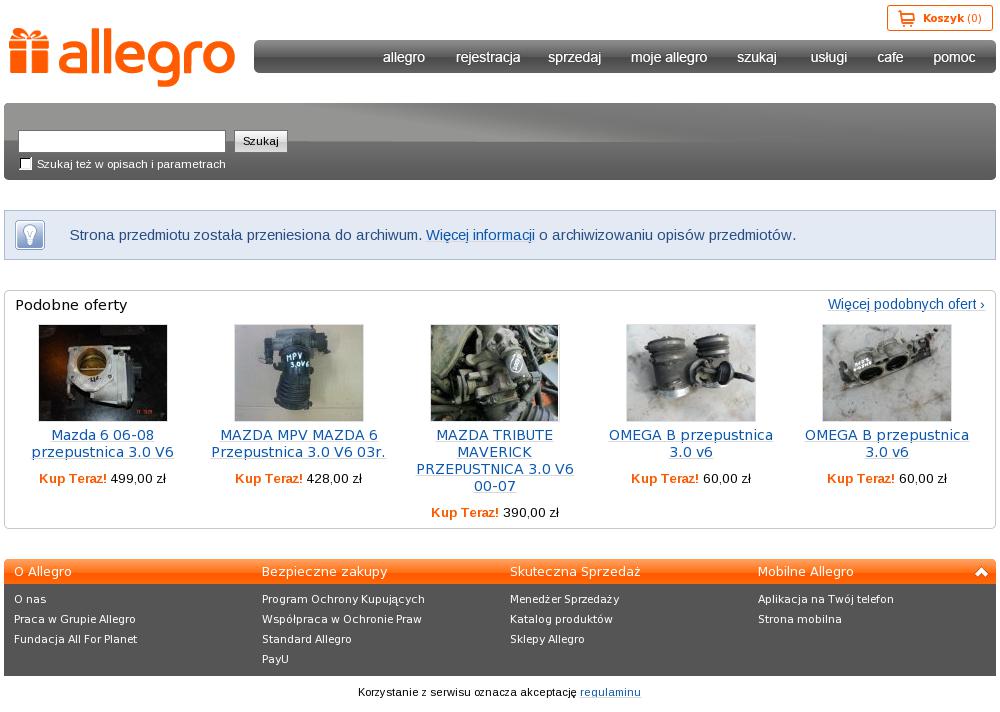
Task: Open Program Ochrony Kupujących link
Action: point(343,599)
